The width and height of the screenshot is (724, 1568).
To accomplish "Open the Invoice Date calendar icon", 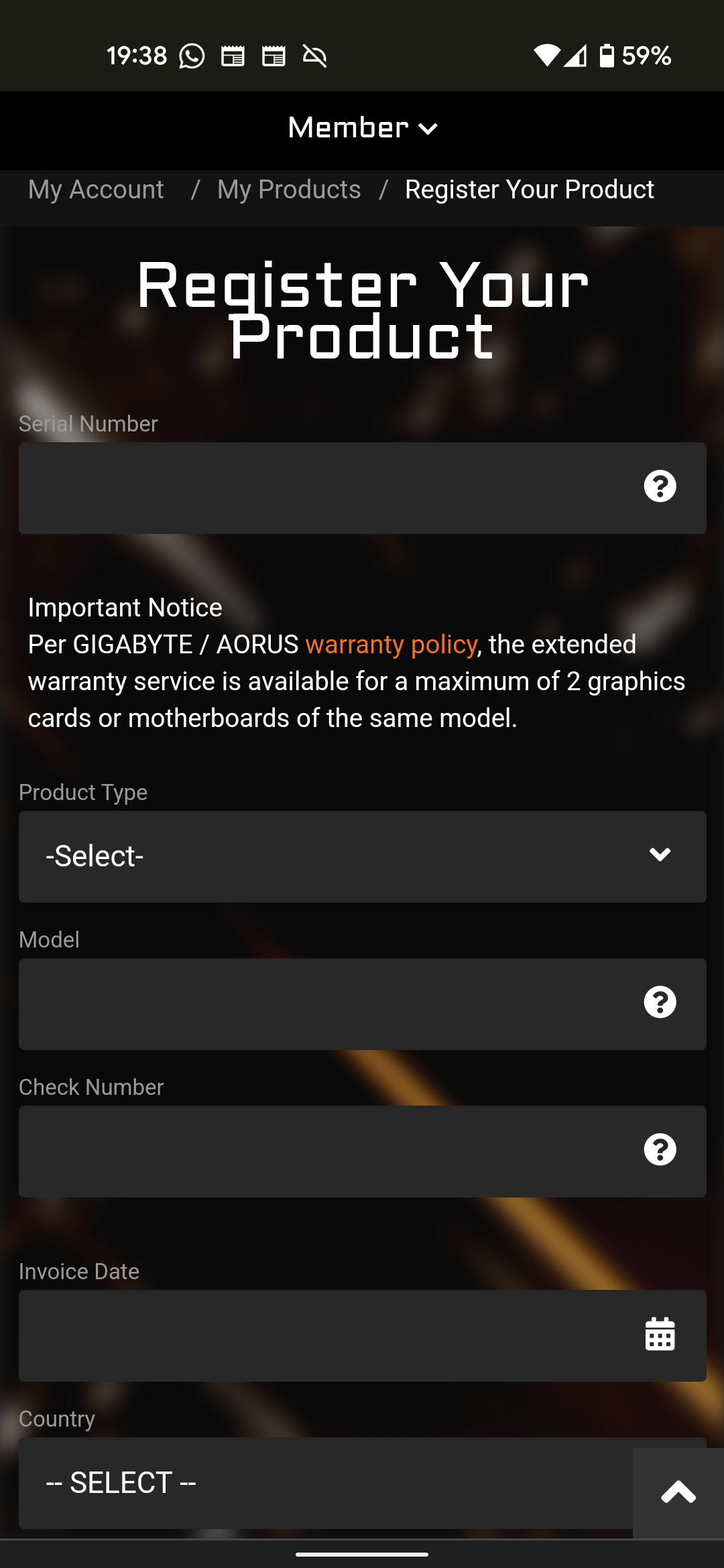I will tap(660, 1334).
